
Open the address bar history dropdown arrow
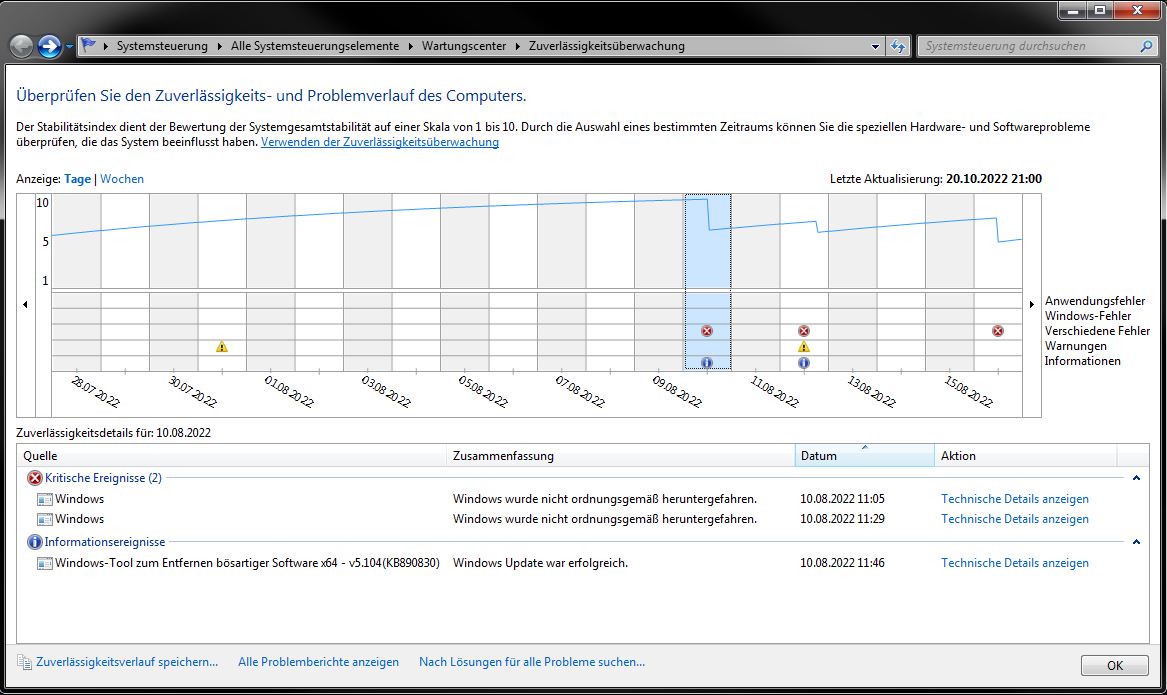[875, 46]
